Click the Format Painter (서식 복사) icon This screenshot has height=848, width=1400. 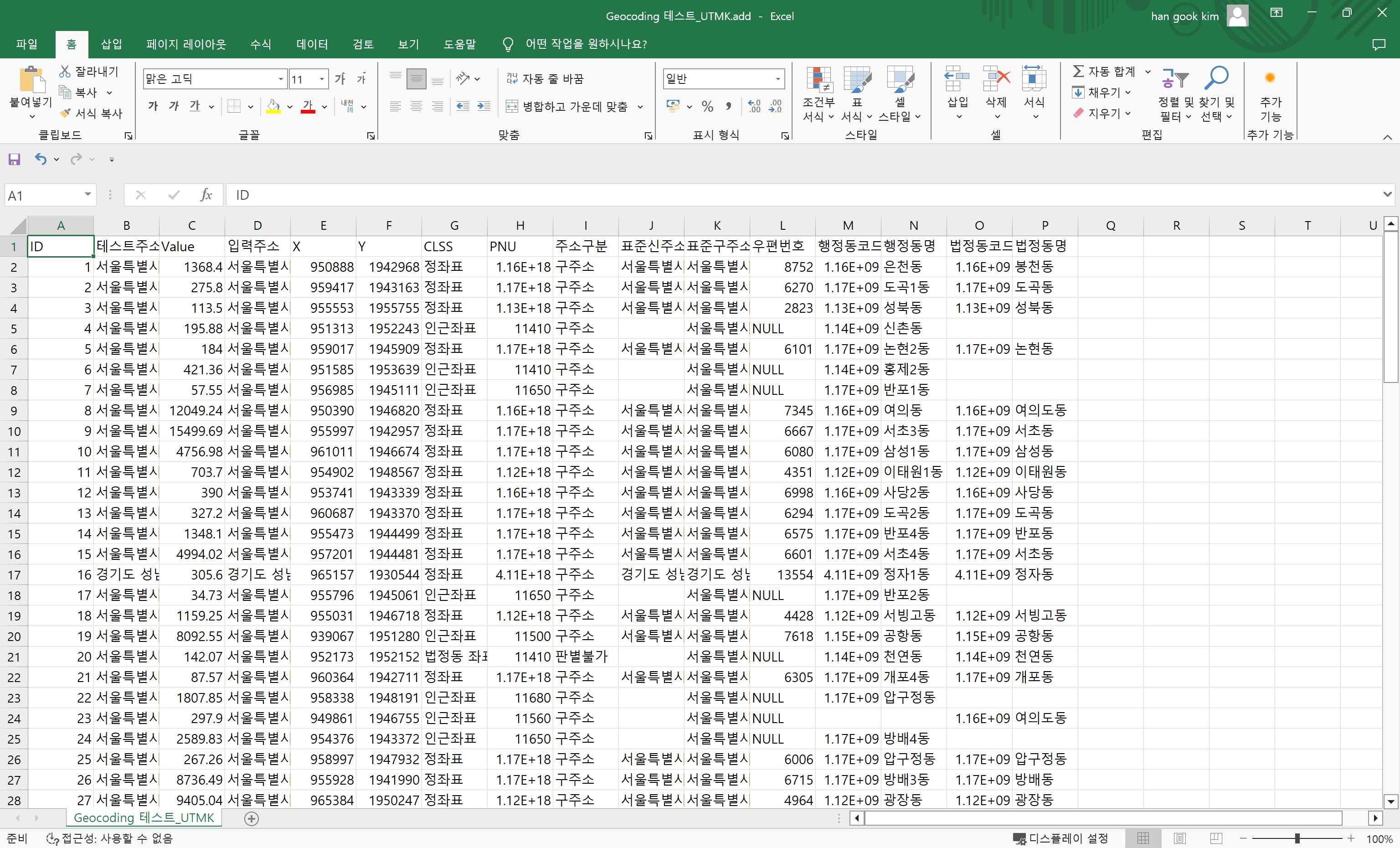pos(65,113)
